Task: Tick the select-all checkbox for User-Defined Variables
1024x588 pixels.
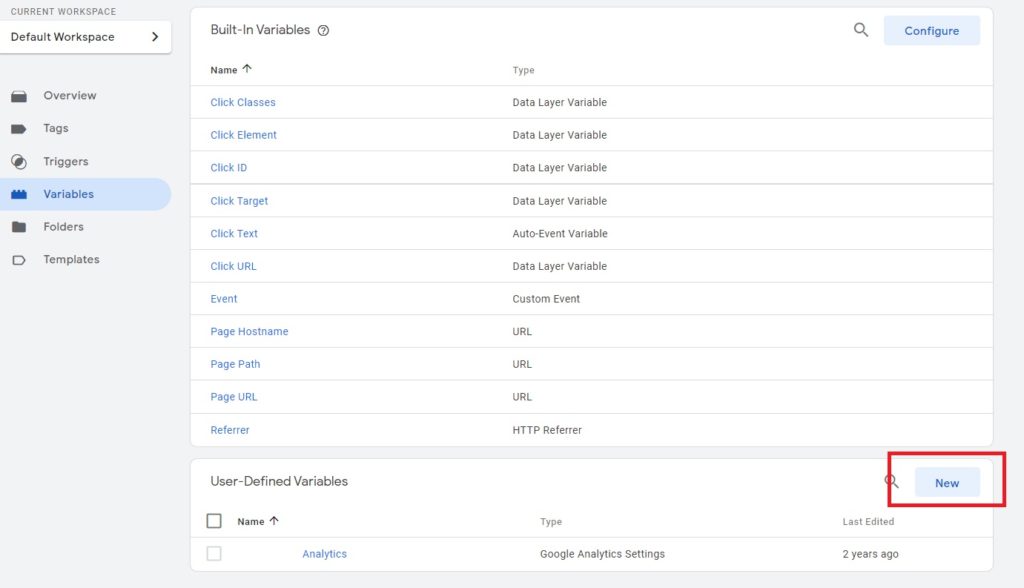Action: pyautogui.click(x=214, y=521)
